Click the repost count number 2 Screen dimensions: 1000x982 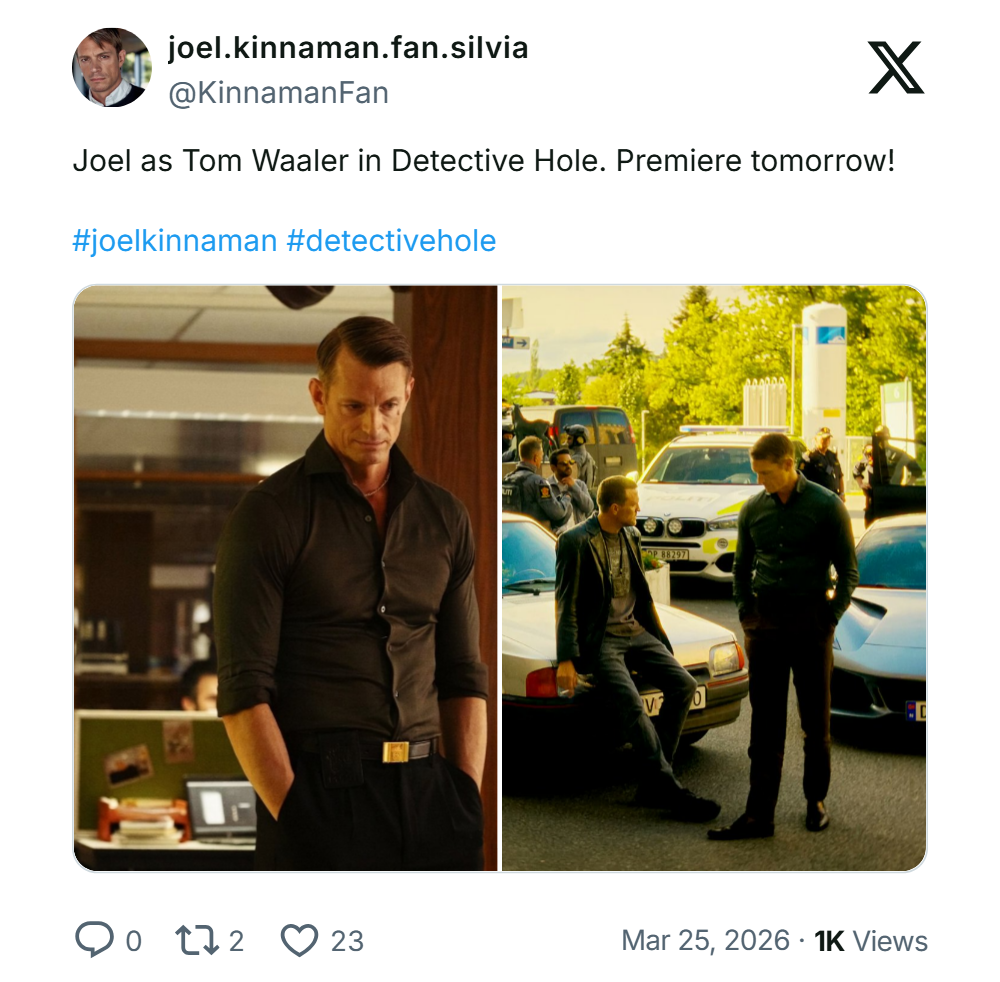236,941
